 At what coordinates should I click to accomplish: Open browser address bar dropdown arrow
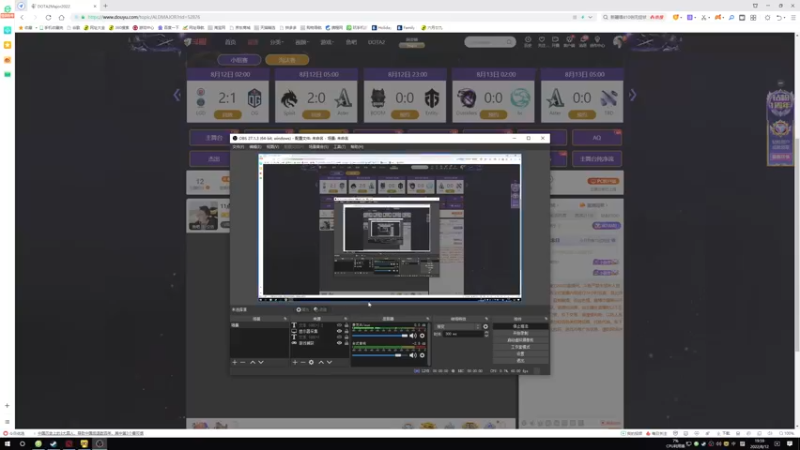pyautogui.click(x=590, y=17)
